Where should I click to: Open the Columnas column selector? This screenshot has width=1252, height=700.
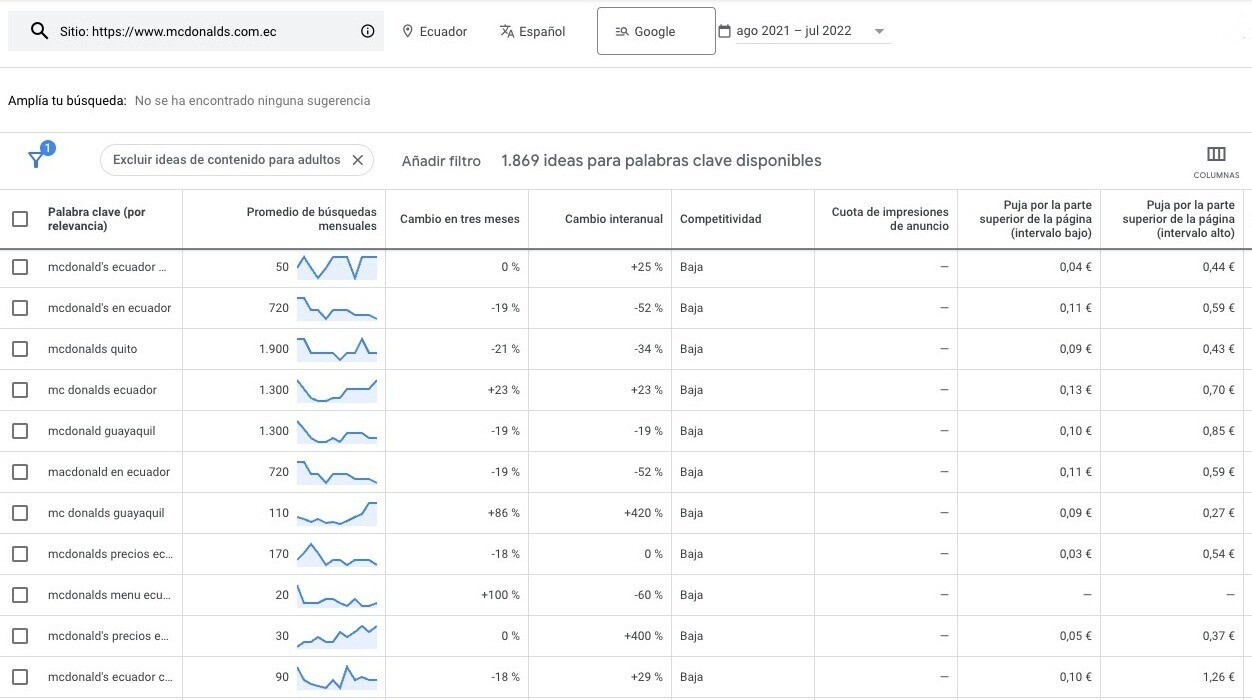click(1216, 160)
